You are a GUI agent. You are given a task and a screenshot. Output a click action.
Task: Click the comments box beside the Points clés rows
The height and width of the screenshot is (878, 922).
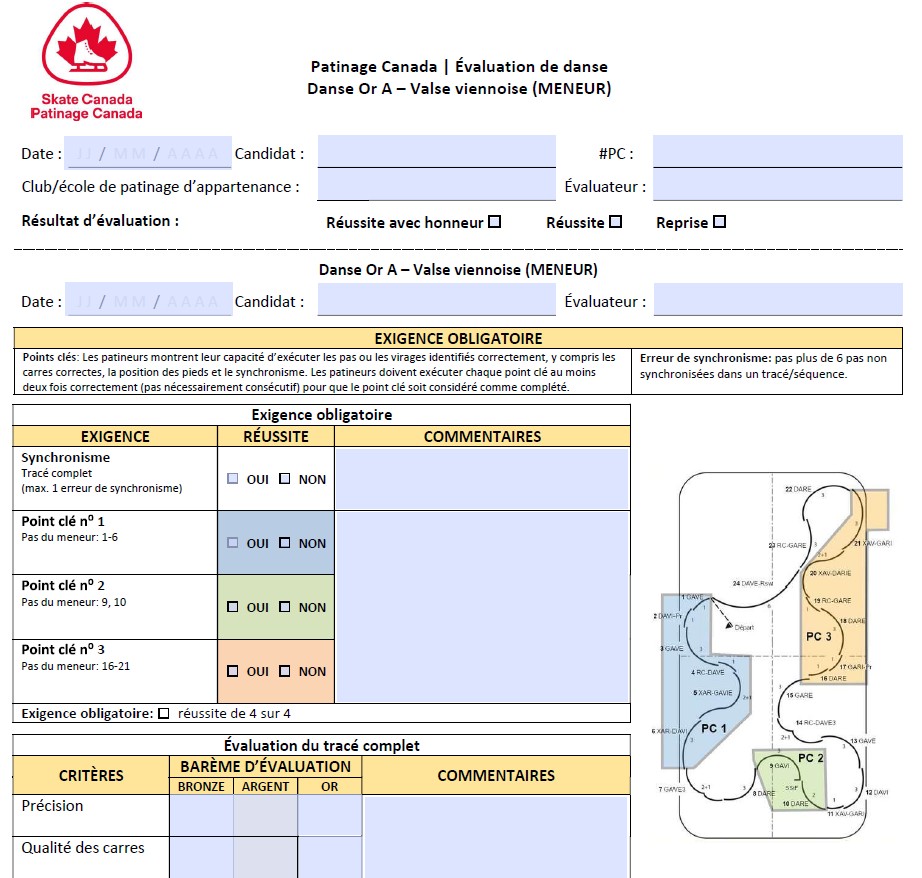point(482,607)
